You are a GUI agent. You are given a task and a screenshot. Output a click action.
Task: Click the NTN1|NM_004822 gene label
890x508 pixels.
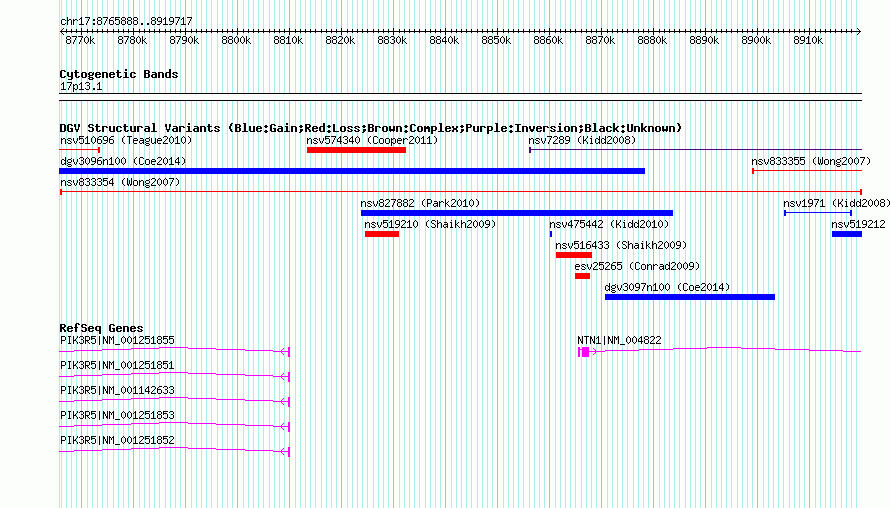coord(619,340)
